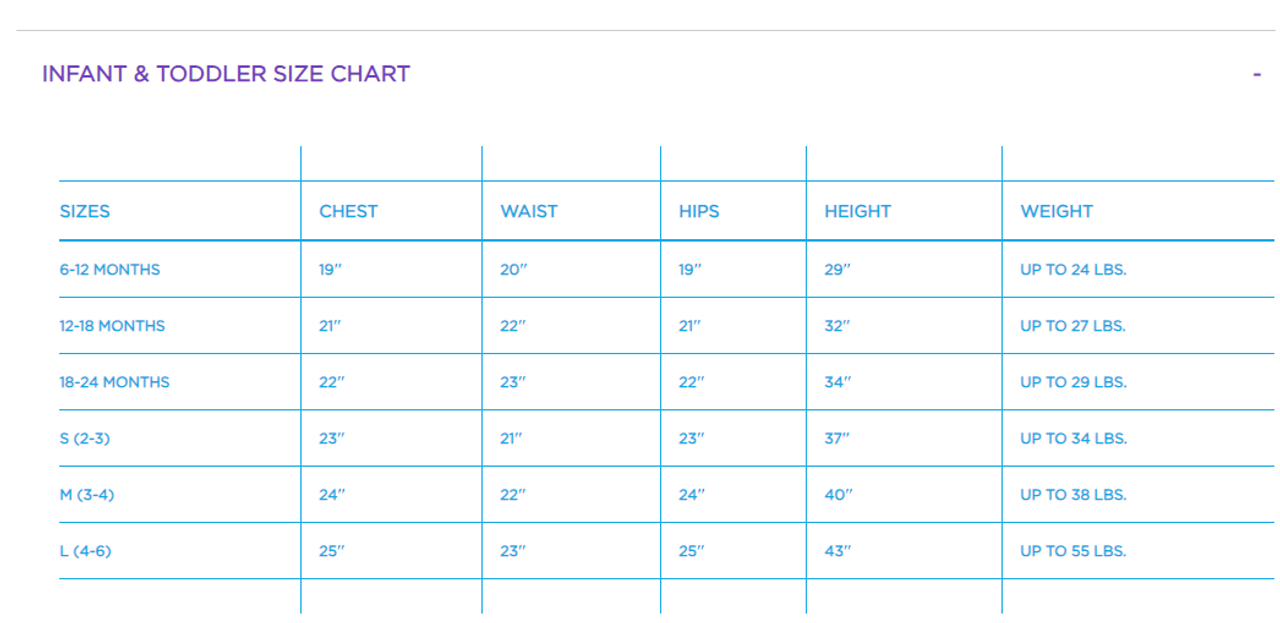Select the L (4-6) size label
This screenshot has height=623, width=1280.
(85, 551)
